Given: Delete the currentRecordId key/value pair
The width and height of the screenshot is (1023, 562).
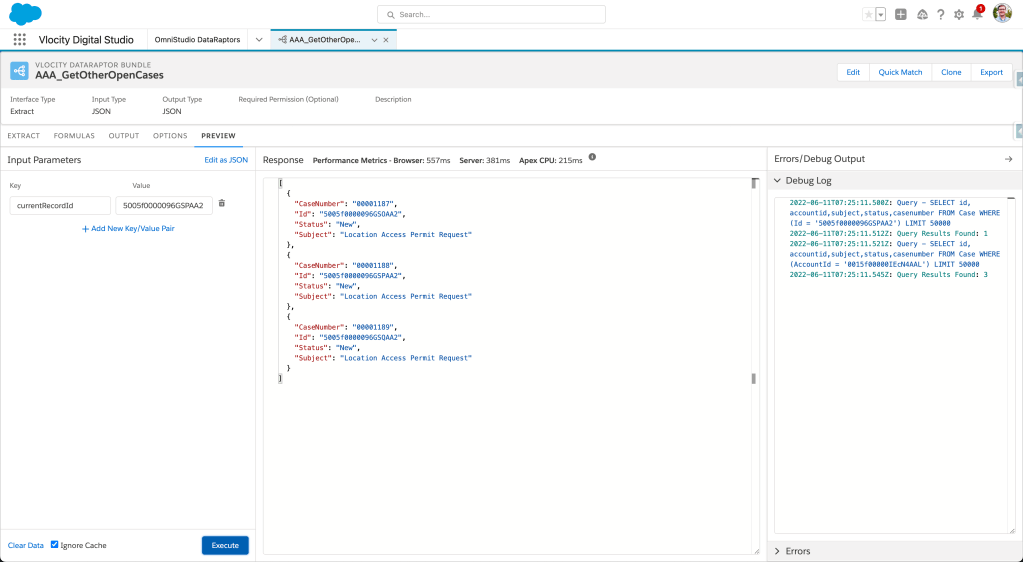Looking at the screenshot, I should pyautogui.click(x=222, y=204).
